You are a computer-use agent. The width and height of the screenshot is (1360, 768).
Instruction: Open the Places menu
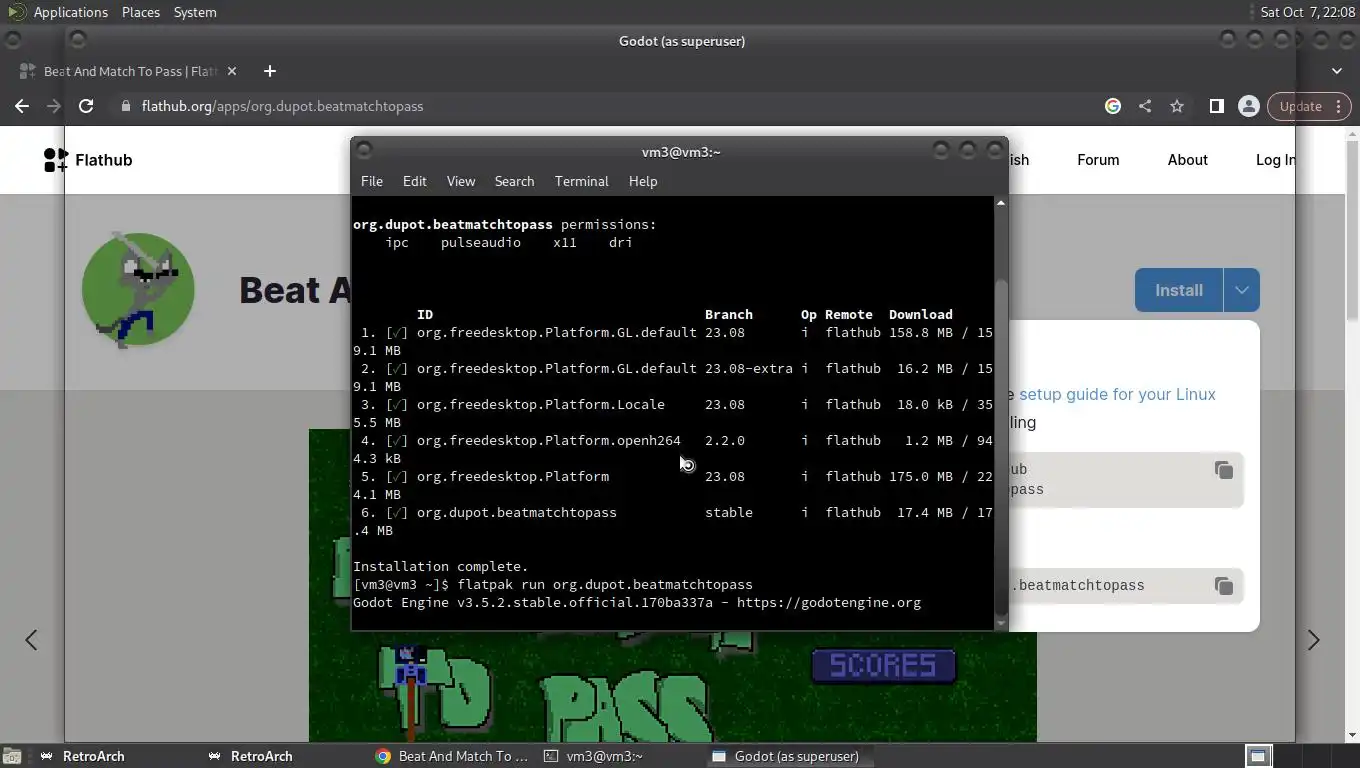click(140, 12)
